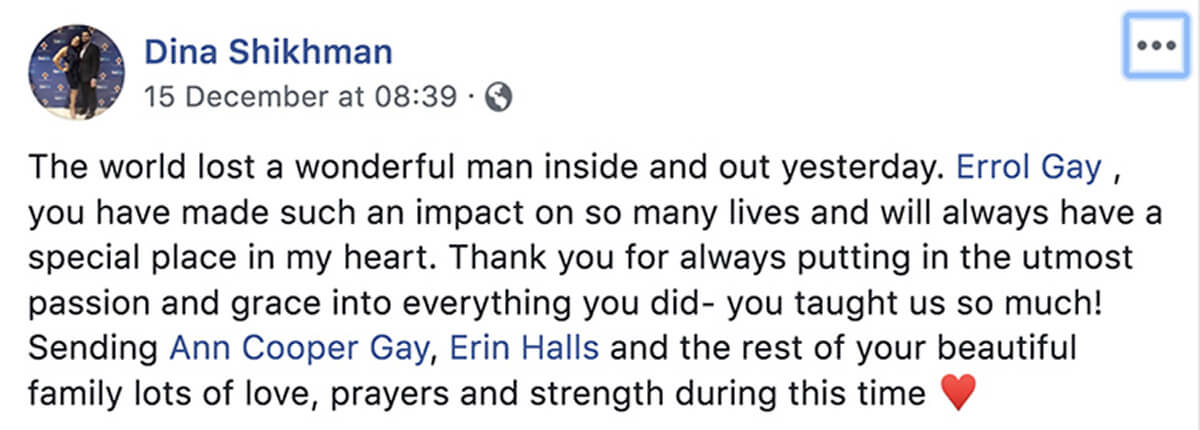Open Dina Shikhman's profile name link
Screen dimensions: 1200x430
tap(268, 52)
